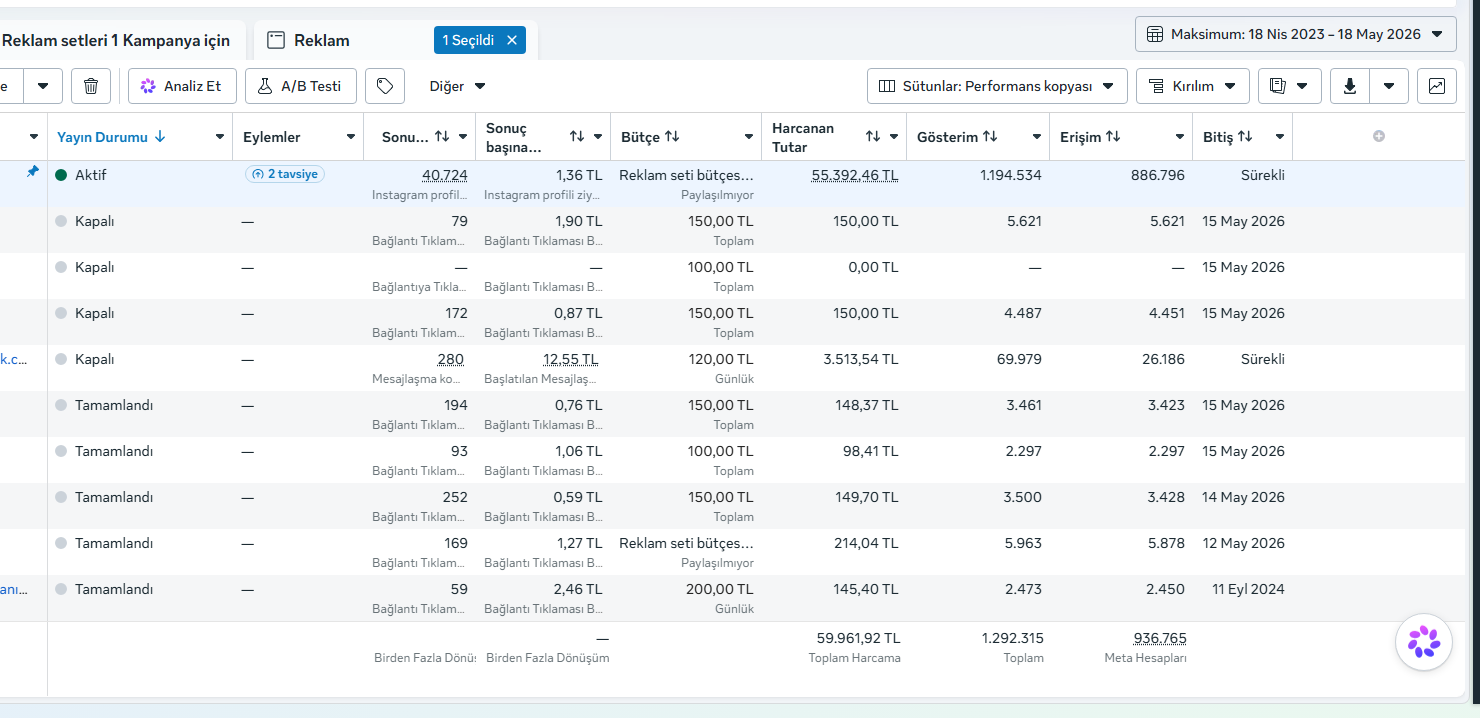The width and height of the screenshot is (1480, 718).
Task: Open the Meta AI assistant floating icon
Action: click(1423, 641)
